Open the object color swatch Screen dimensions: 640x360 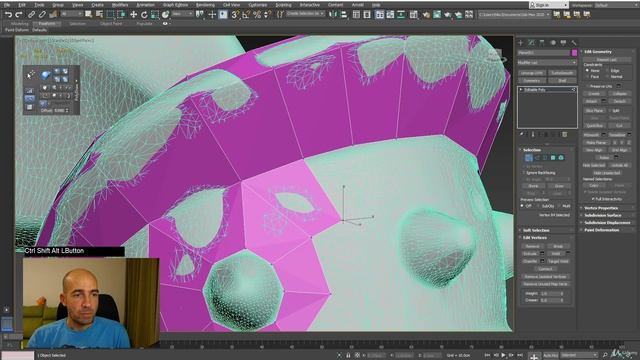(574, 53)
